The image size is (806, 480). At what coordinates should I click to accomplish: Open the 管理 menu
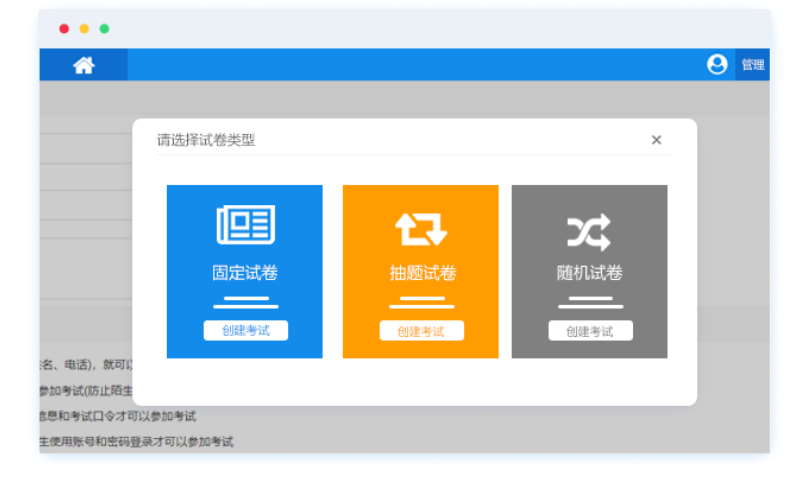tap(752, 65)
